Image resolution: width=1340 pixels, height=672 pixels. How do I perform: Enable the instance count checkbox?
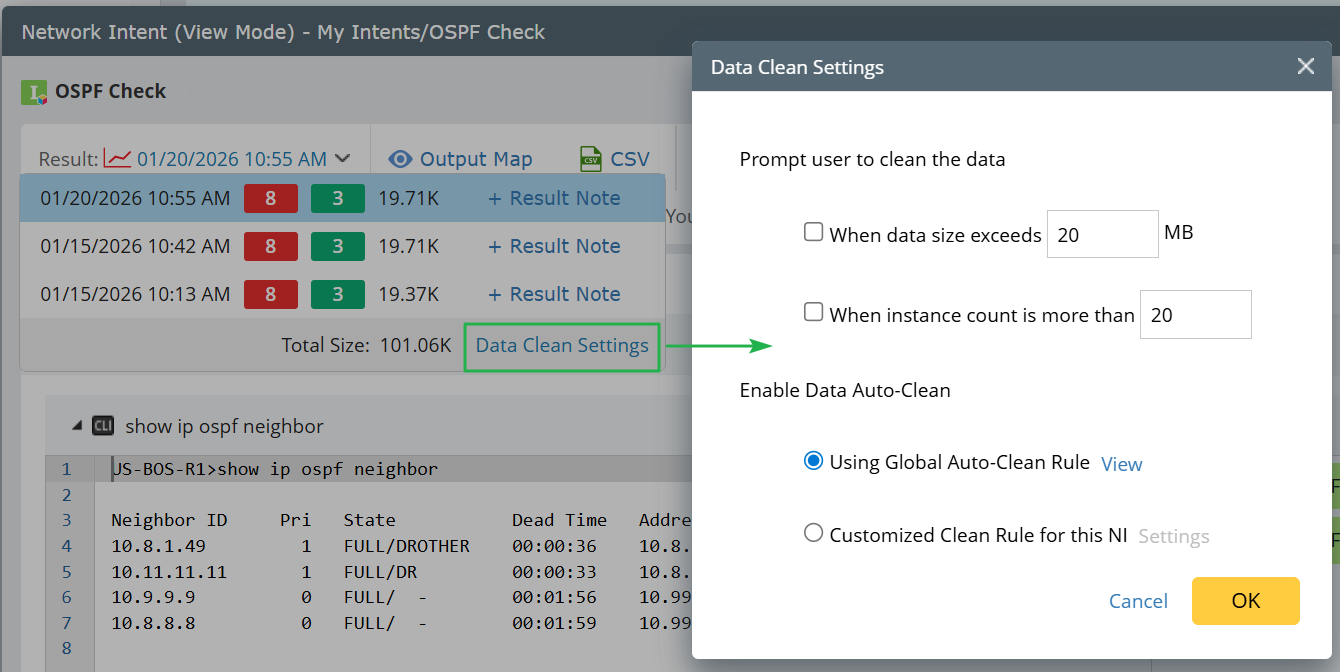point(814,313)
